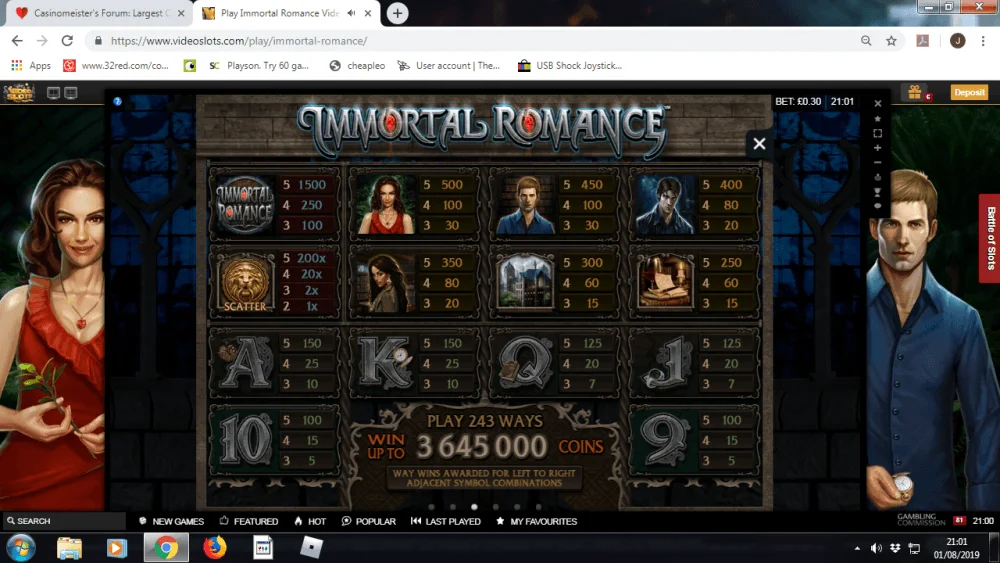Open the PDF extension icon

coord(923,41)
